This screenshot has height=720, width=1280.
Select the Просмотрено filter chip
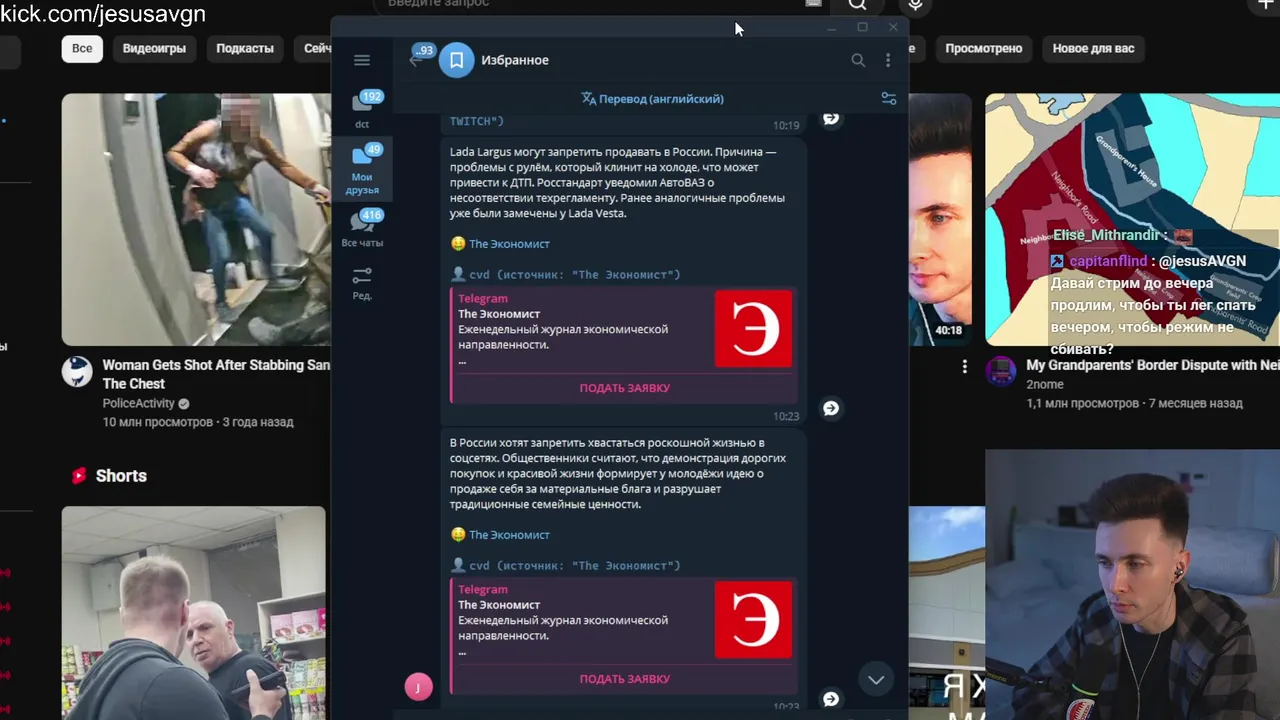point(984,48)
